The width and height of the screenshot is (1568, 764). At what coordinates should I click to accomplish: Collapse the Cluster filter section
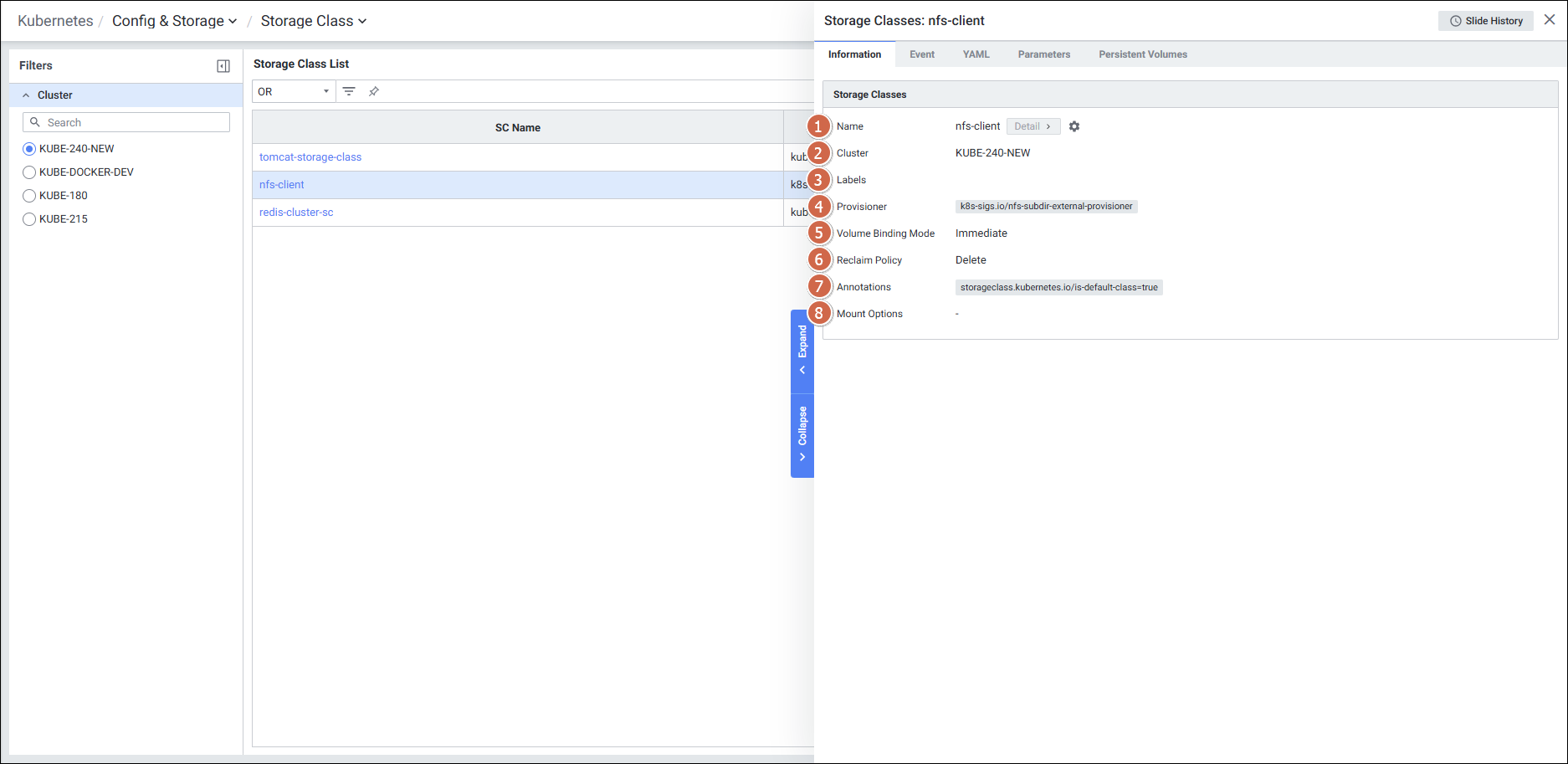[x=26, y=95]
